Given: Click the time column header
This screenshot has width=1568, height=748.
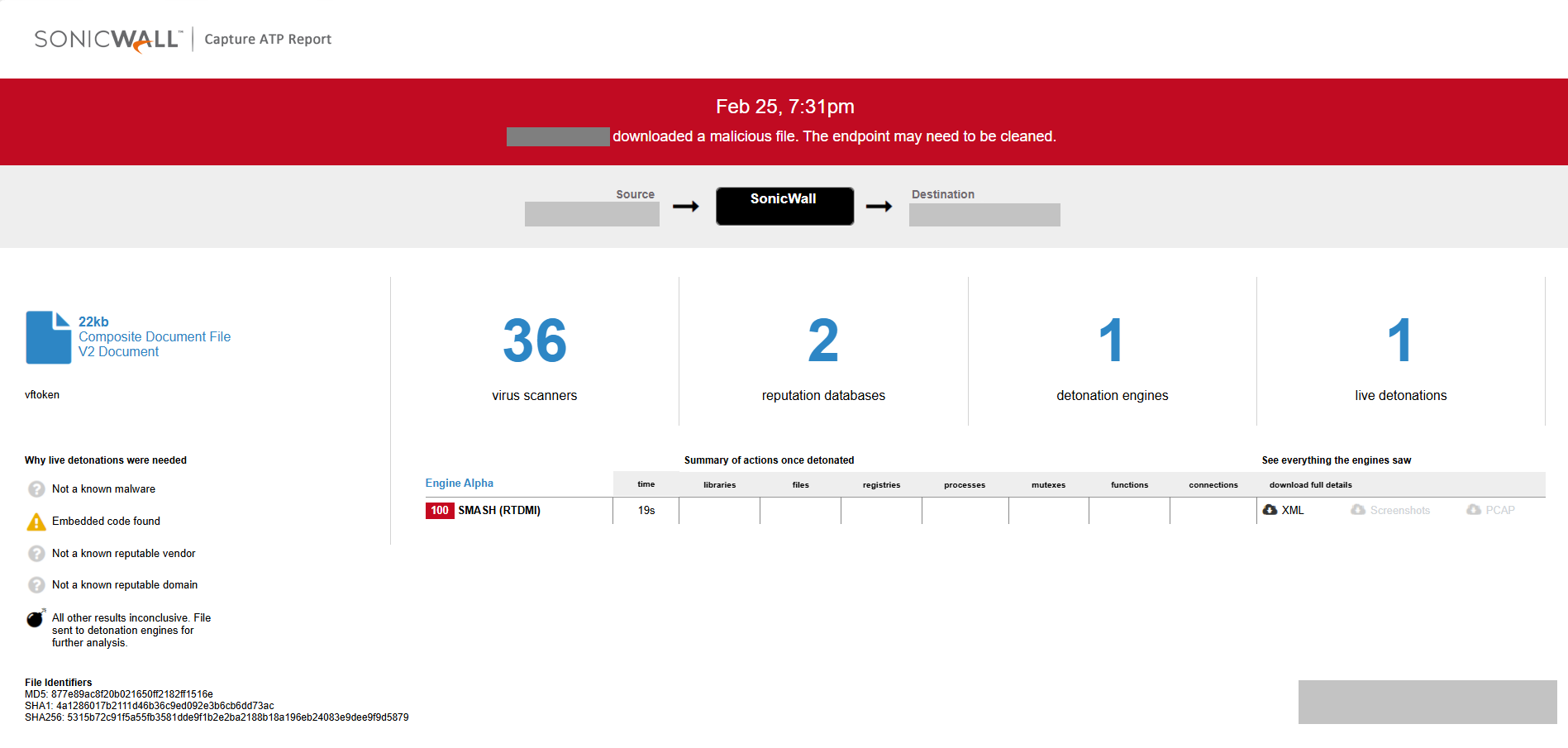Looking at the screenshot, I should (x=646, y=485).
